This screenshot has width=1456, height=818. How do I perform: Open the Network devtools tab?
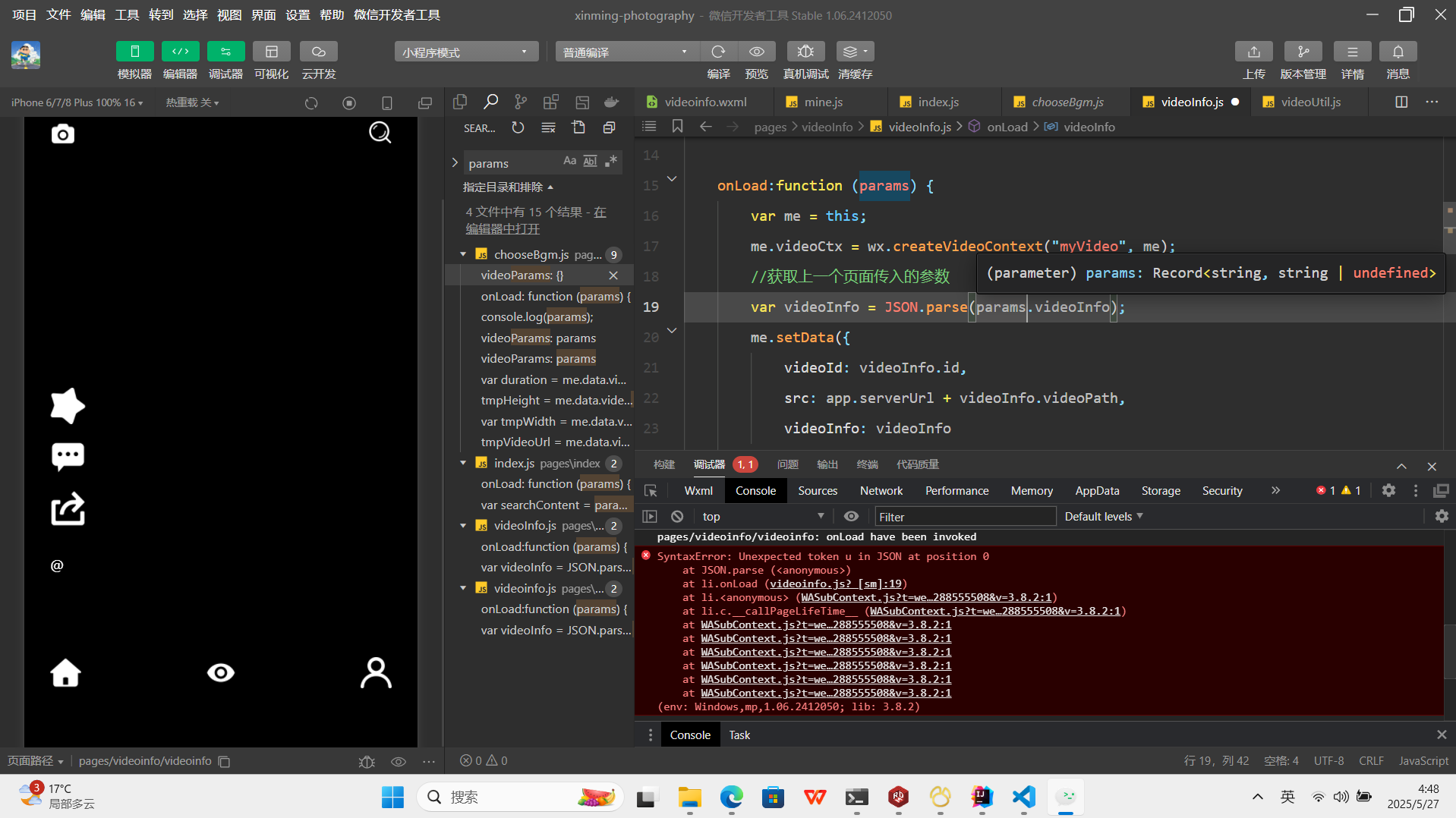(881, 491)
